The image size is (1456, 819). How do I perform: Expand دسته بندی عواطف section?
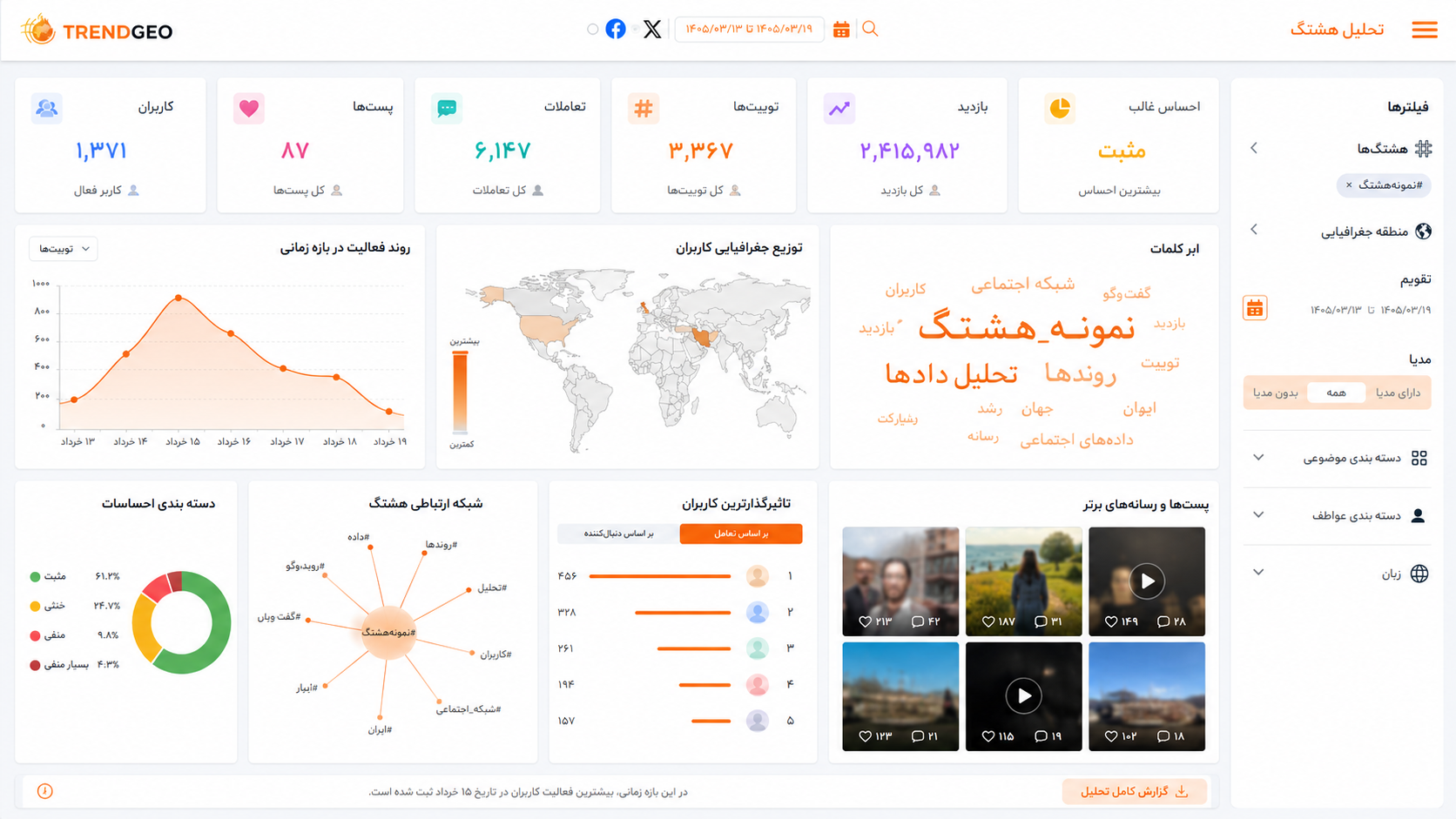[1258, 514]
